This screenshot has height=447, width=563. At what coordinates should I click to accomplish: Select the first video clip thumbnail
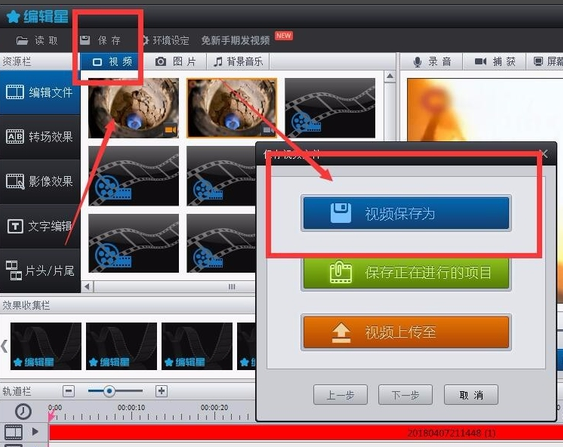click(x=134, y=108)
